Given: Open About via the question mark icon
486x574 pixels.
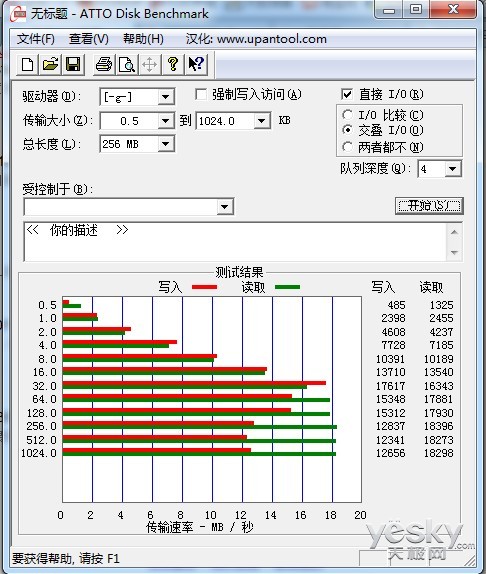Looking at the screenshot, I should (173, 65).
